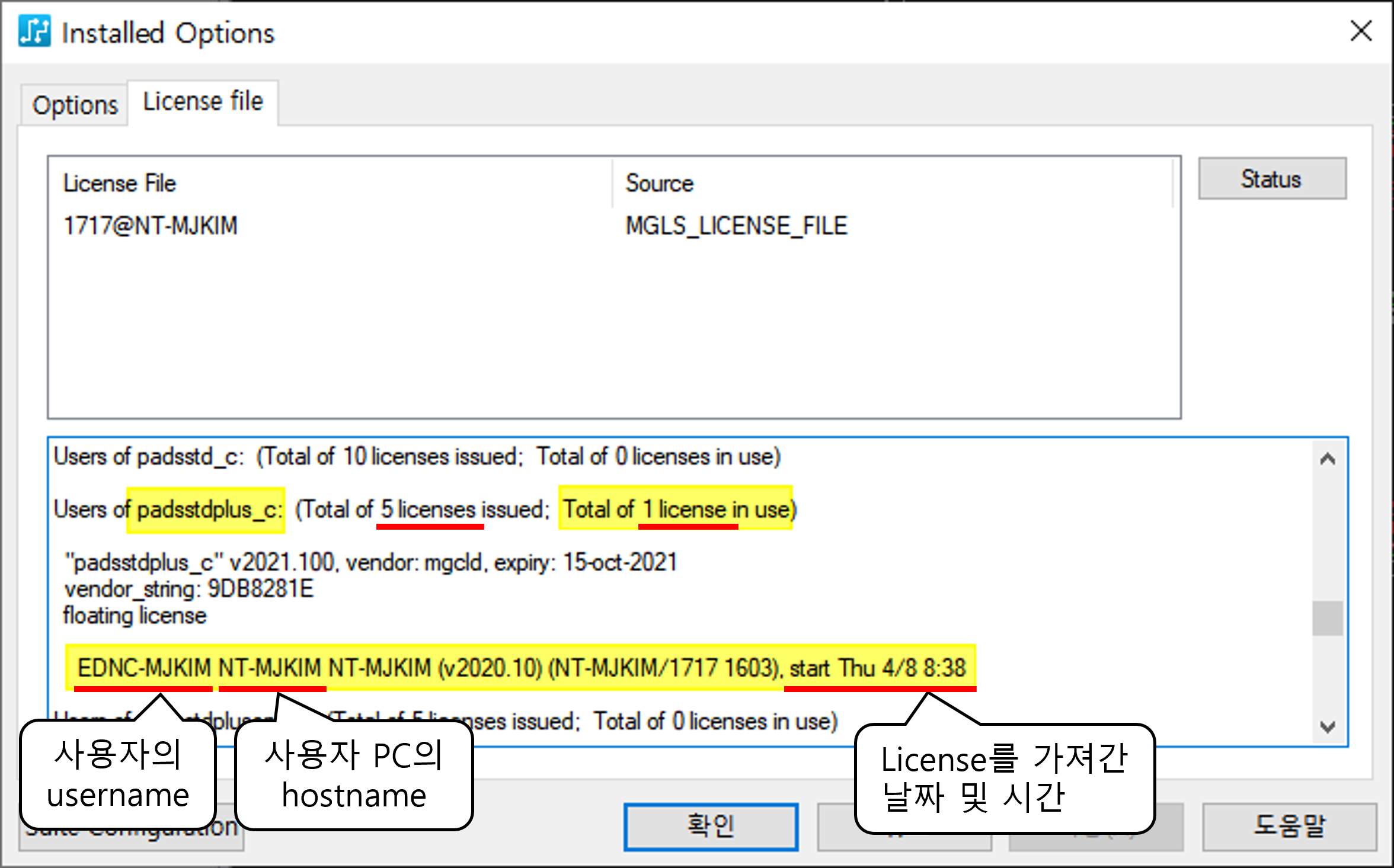Click the status text scrollbar thumb
Screen dimensions: 1394x868
[x=1327, y=618]
